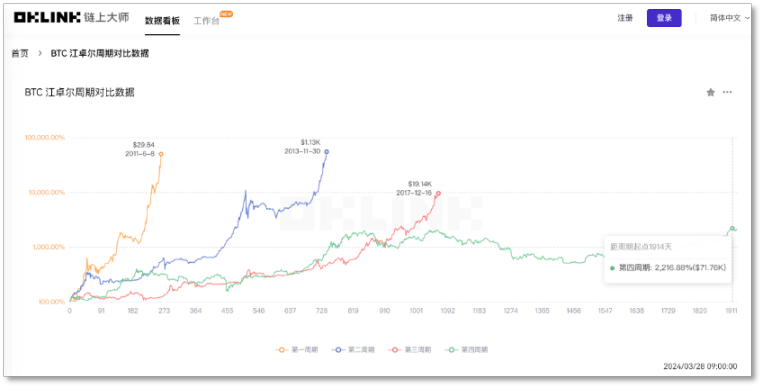
Task: Switch to 数据看板 tab
Action: pos(163,20)
